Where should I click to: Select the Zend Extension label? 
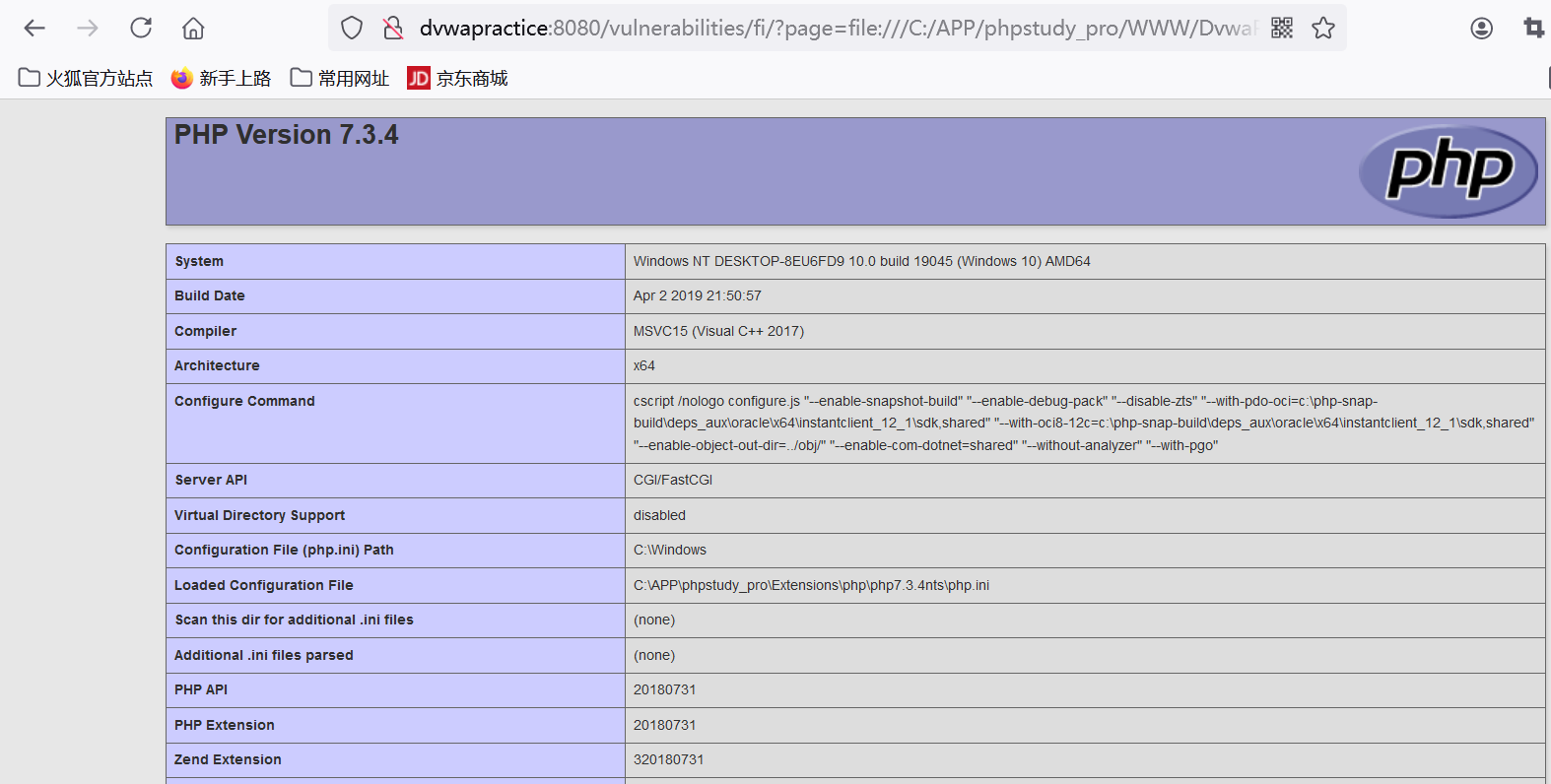(x=228, y=759)
